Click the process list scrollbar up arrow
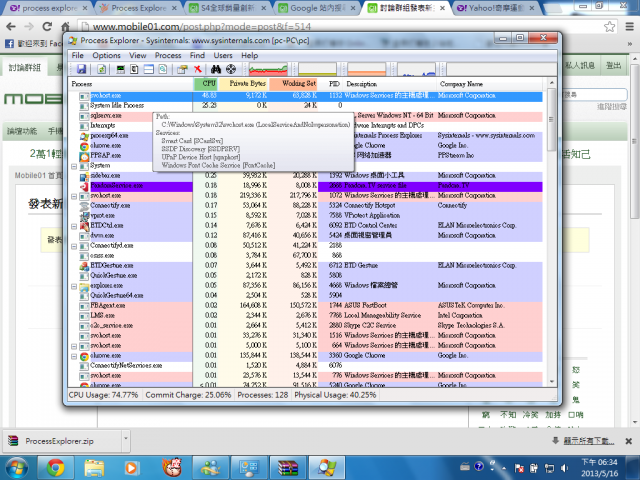Viewport: 640px width, 480px height. tap(551, 83)
